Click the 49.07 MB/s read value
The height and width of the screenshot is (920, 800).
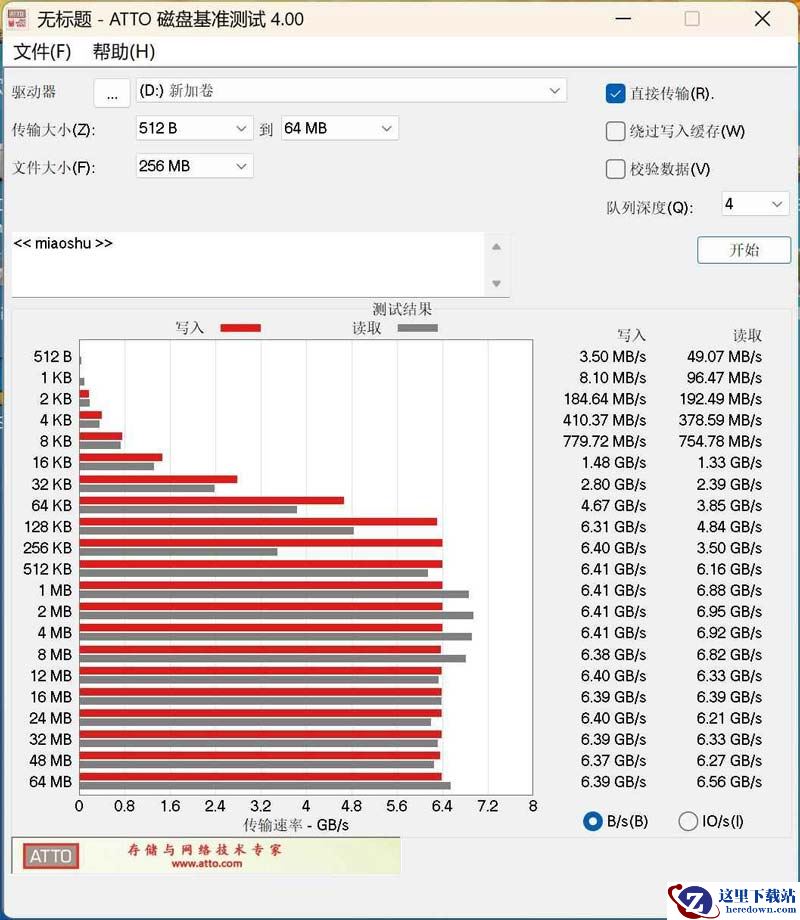click(724, 357)
